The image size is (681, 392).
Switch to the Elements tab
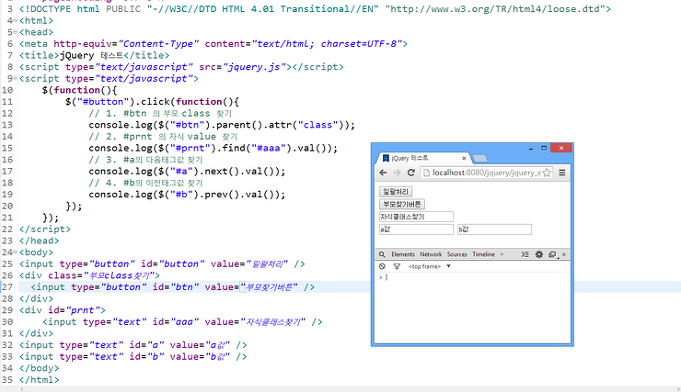coord(403,254)
